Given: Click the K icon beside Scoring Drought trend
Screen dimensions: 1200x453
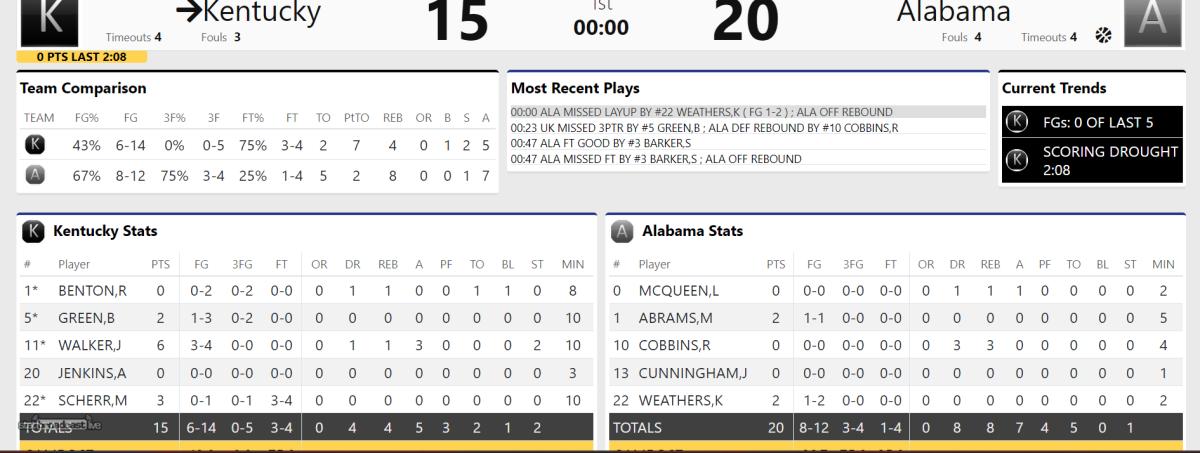Looking at the screenshot, I should (x=1017, y=160).
